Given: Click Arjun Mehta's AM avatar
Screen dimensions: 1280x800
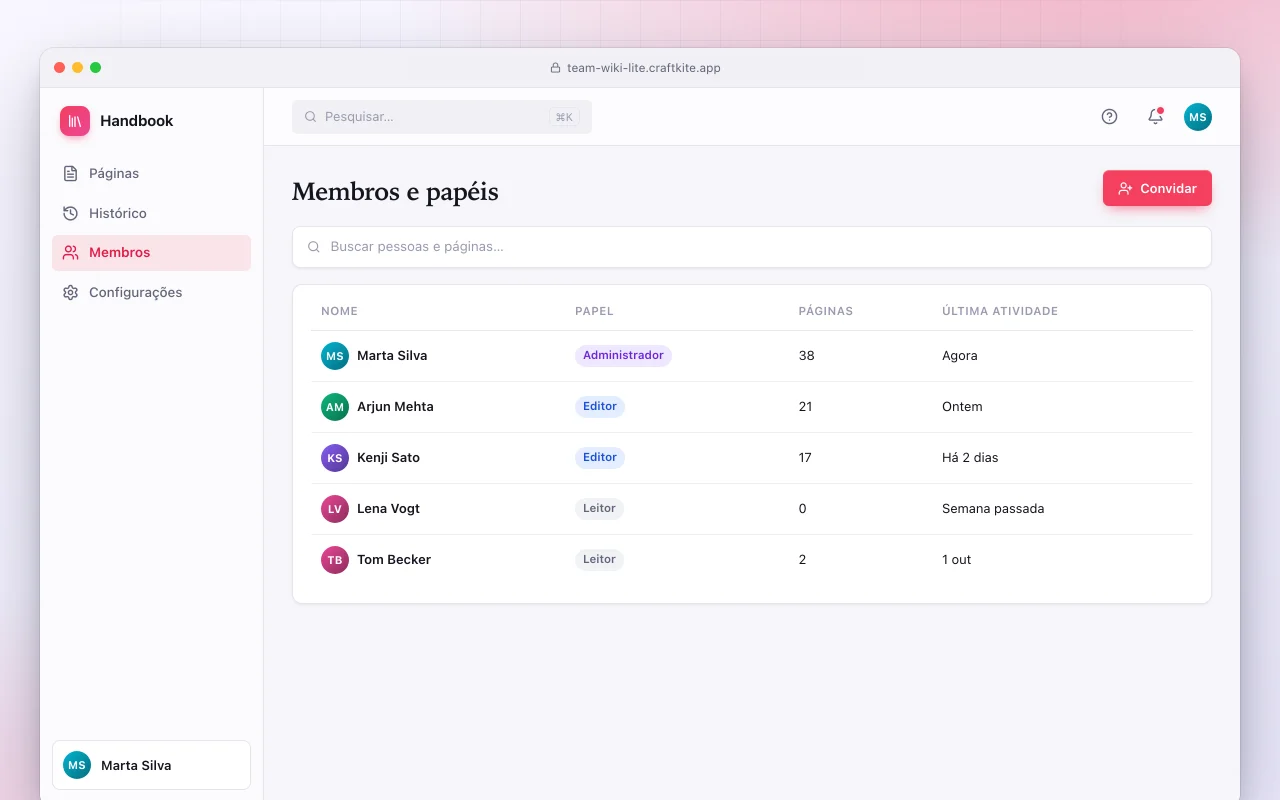Looking at the screenshot, I should click(x=335, y=407).
